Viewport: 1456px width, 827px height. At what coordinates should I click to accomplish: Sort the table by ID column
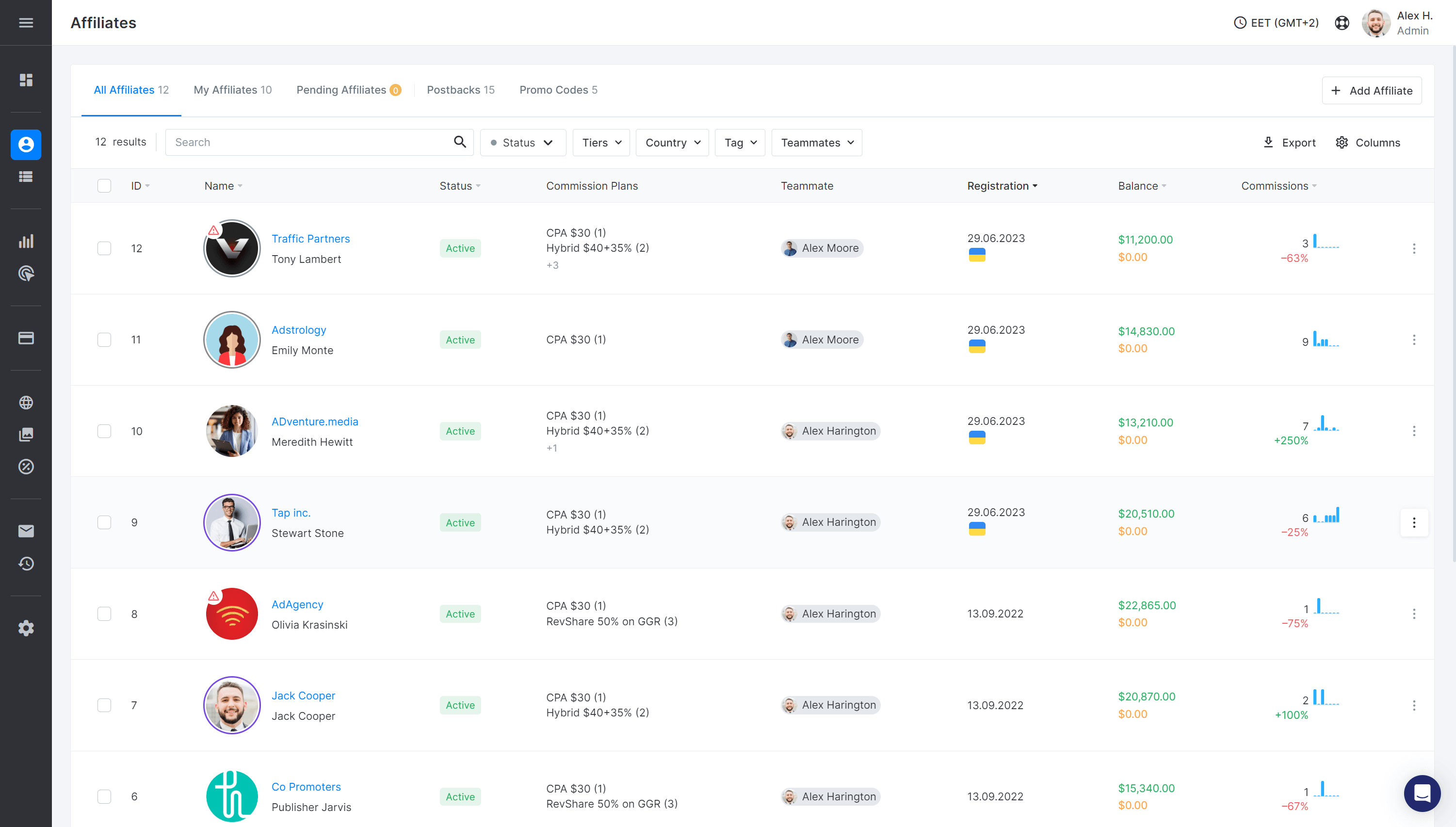[140, 186]
